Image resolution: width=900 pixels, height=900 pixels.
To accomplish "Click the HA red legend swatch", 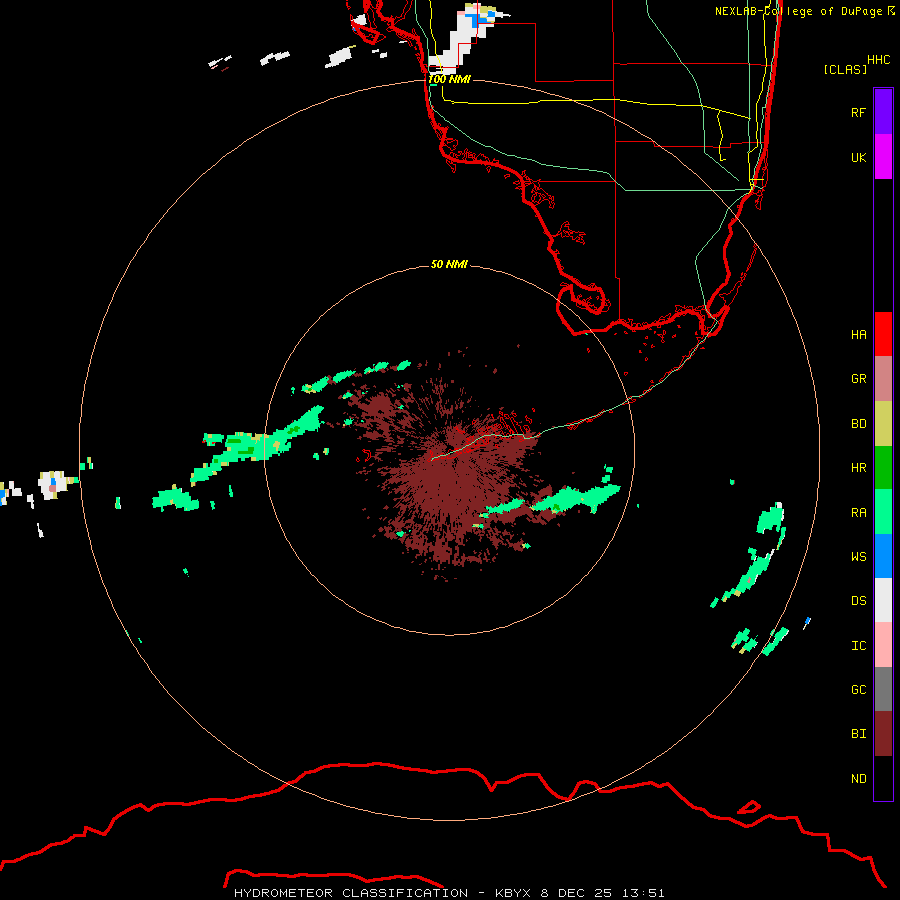I will [883, 334].
